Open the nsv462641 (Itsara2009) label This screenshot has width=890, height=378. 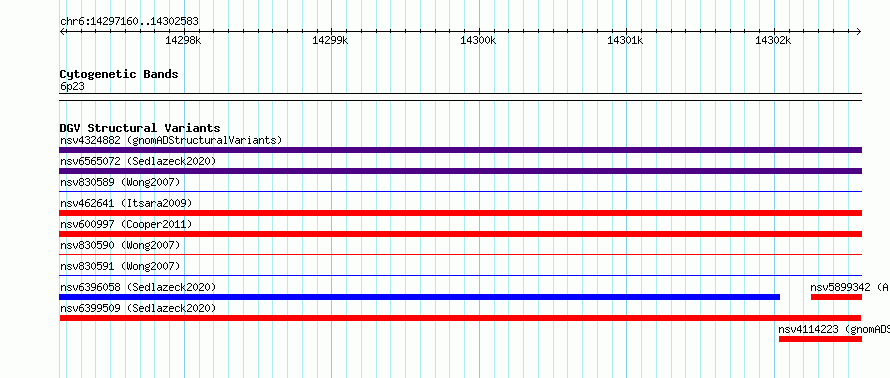tap(126, 203)
